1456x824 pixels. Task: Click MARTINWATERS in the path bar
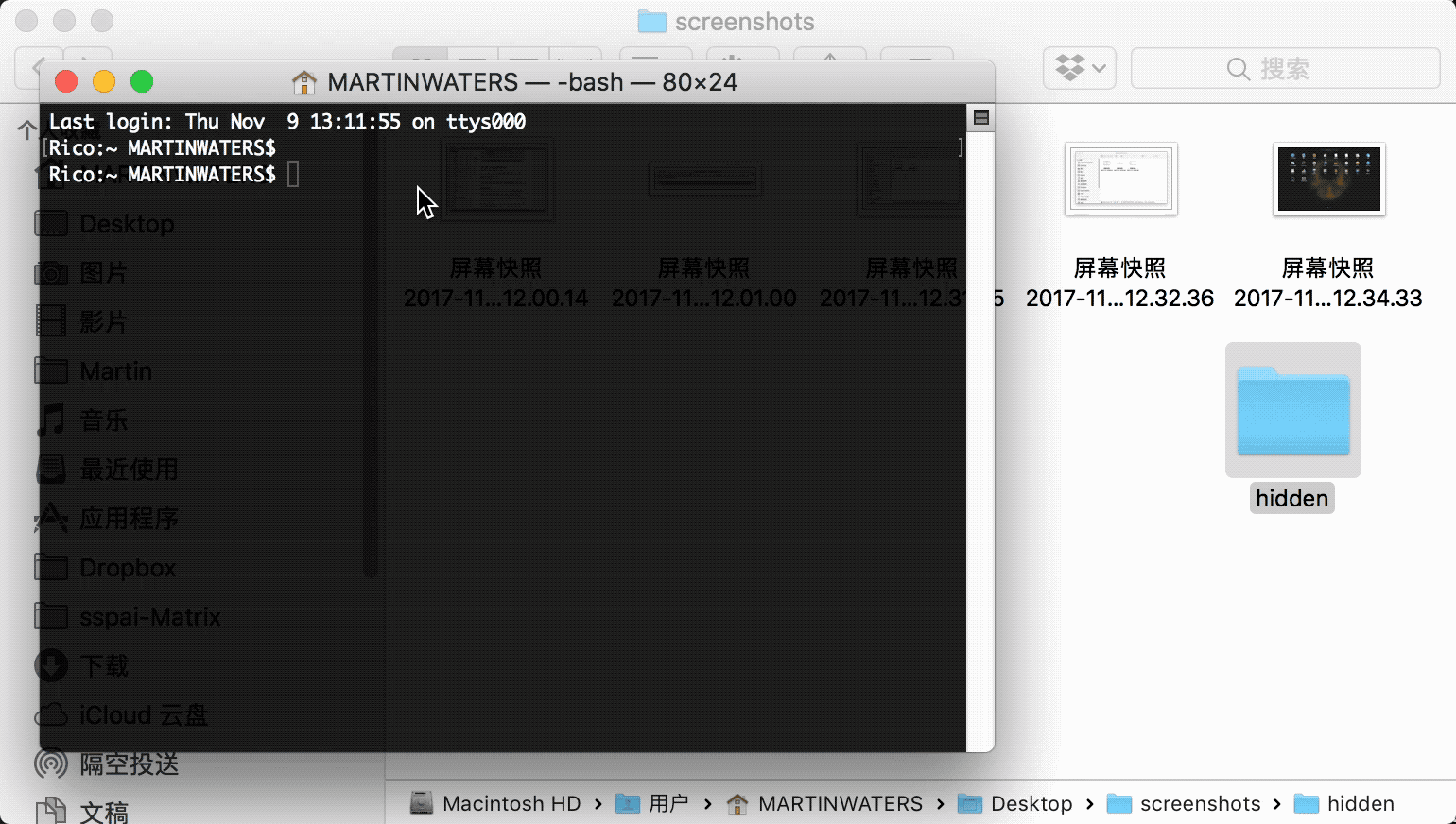[x=840, y=803]
